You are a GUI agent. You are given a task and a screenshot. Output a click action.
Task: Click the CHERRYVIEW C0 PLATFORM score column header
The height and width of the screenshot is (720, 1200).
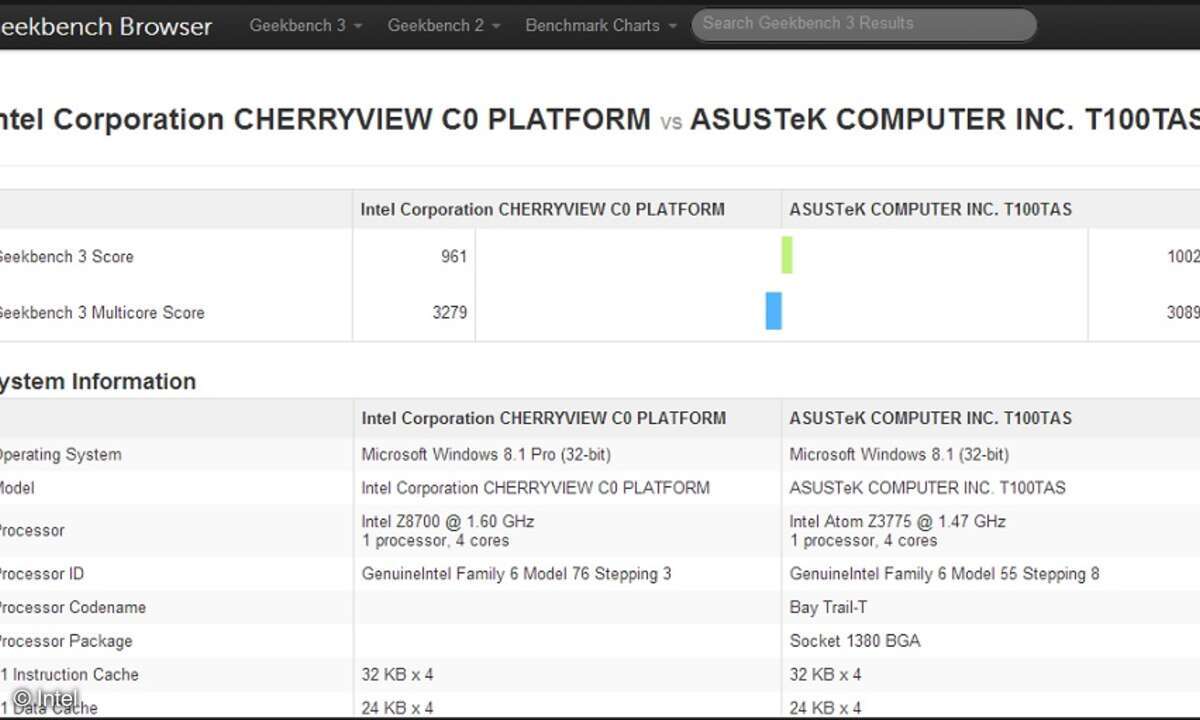tap(542, 210)
